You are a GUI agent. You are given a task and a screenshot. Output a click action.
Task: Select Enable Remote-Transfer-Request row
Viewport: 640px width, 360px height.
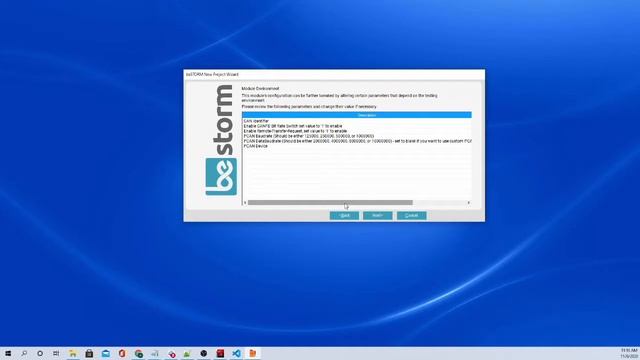click(357, 131)
